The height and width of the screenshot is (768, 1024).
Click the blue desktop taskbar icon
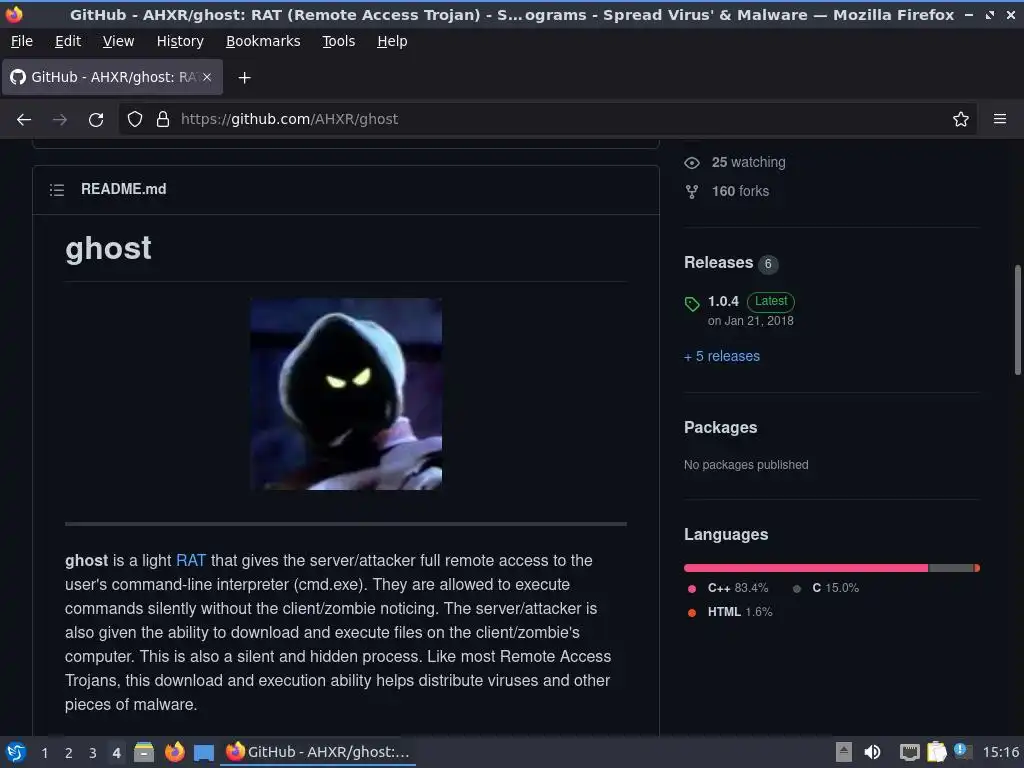pyautogui.click(x=204, y=753)
